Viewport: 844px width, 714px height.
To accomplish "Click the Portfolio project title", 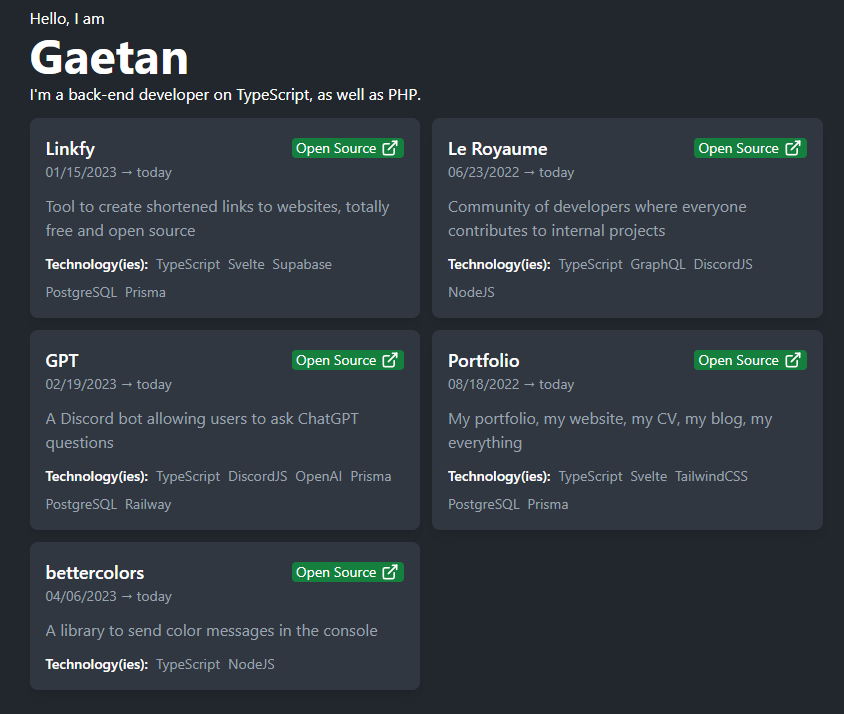I will (483, 360).
